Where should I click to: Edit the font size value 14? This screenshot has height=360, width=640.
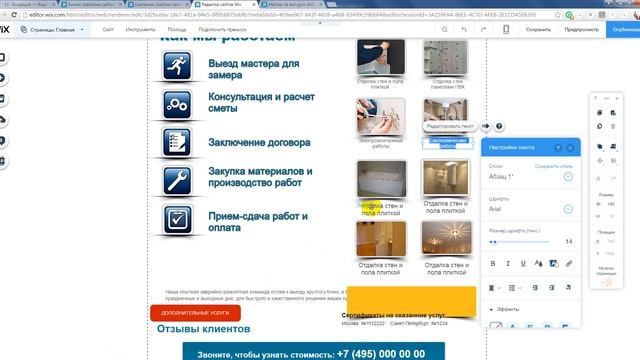pyautogui.click(x=569, y=242)
